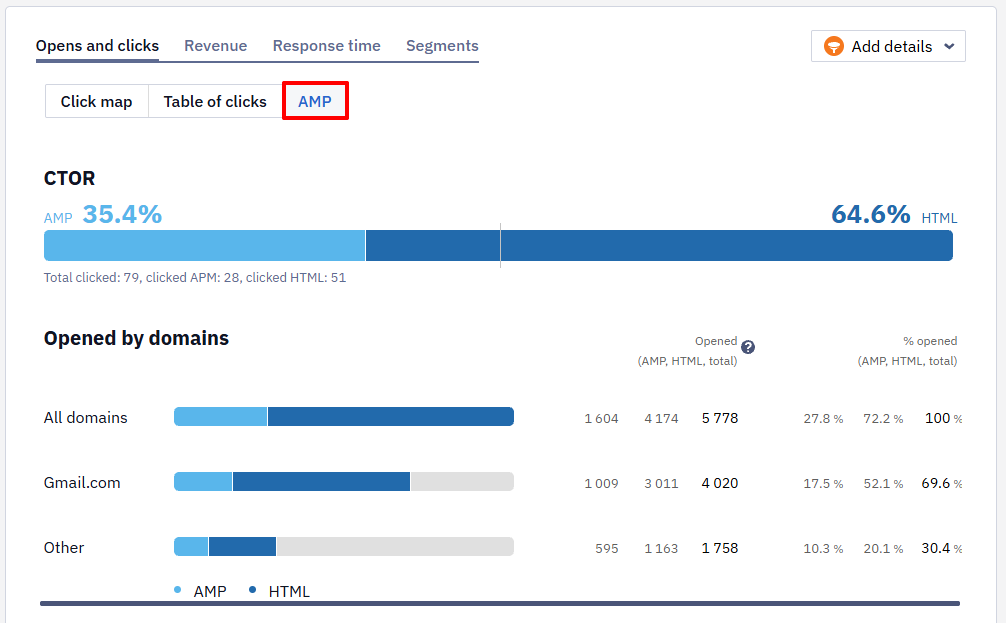
Task: Go to the Response time tab
Action: (x=327, y=46)
